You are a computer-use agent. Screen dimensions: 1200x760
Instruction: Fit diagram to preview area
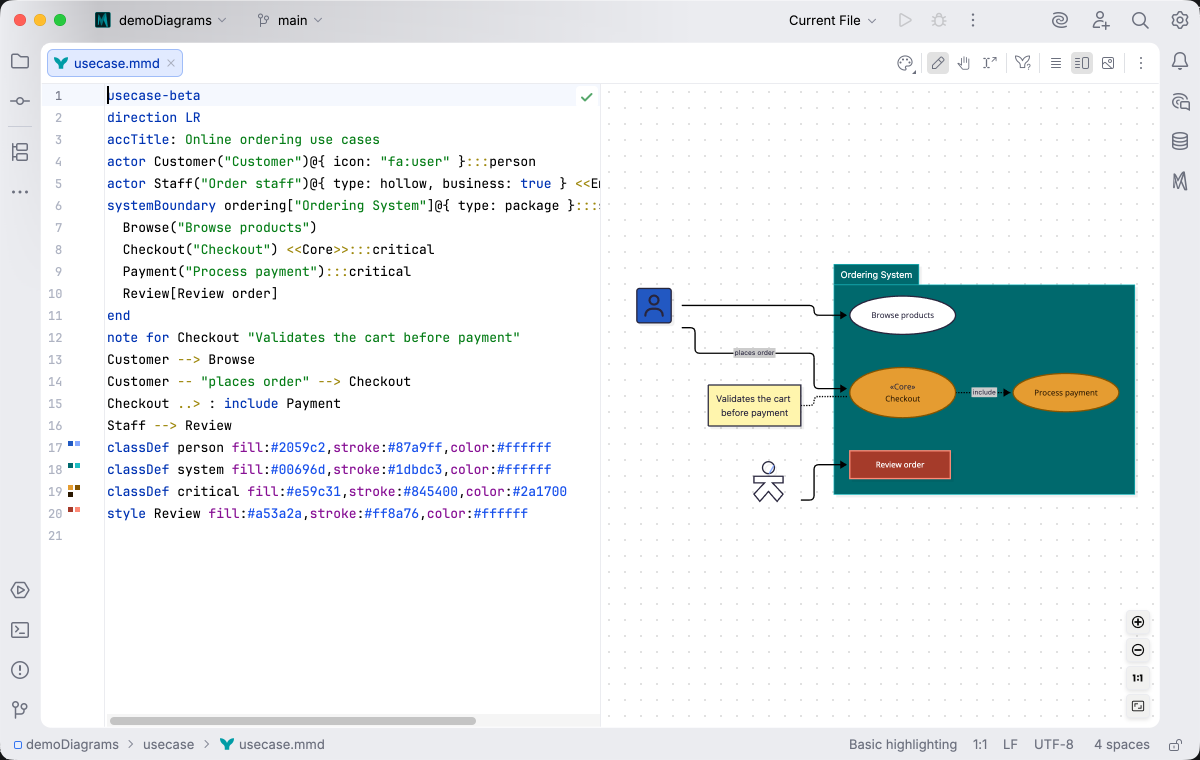tap(1138, 706)
